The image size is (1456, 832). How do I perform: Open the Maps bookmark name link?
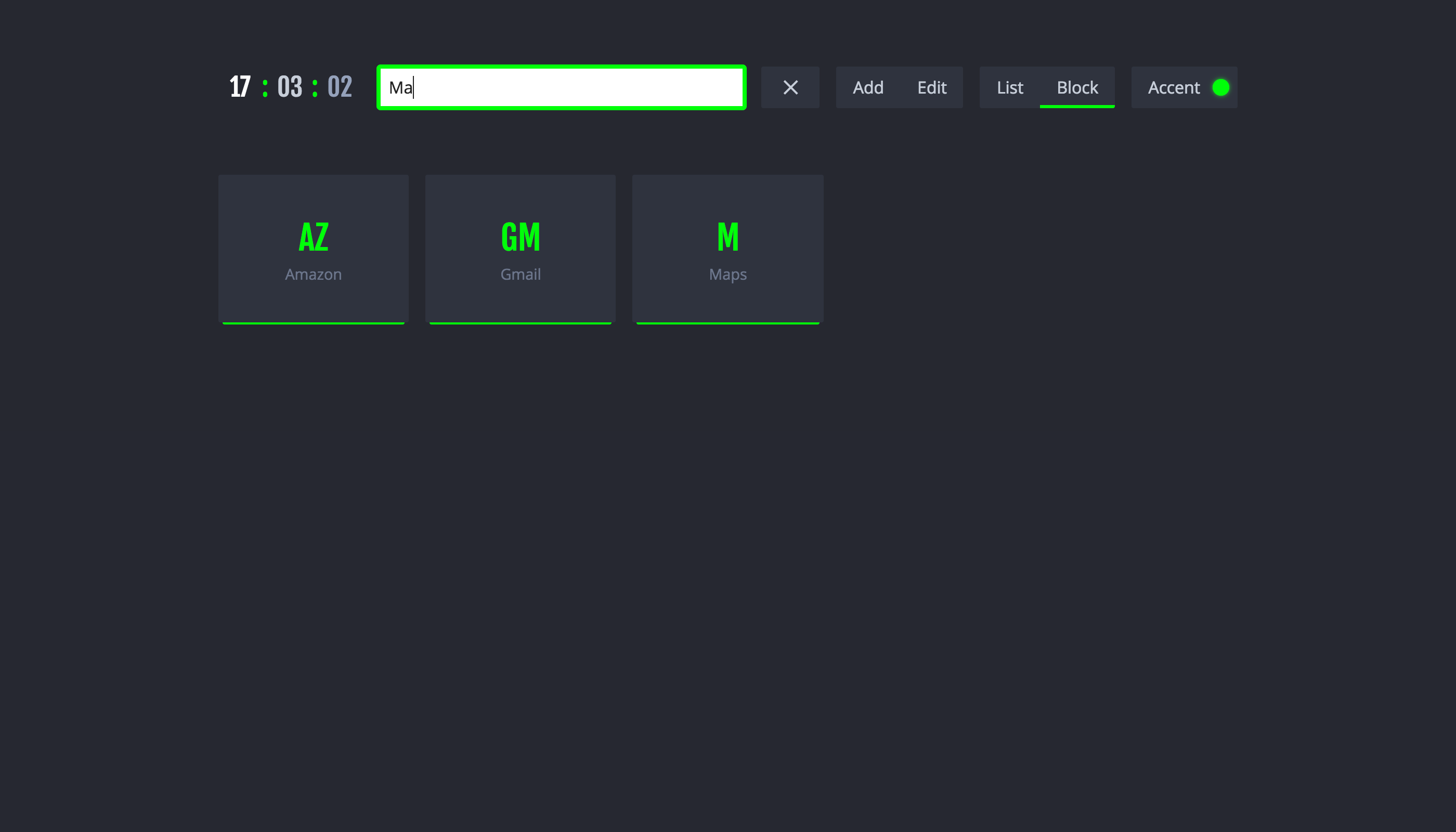(727, 274)
